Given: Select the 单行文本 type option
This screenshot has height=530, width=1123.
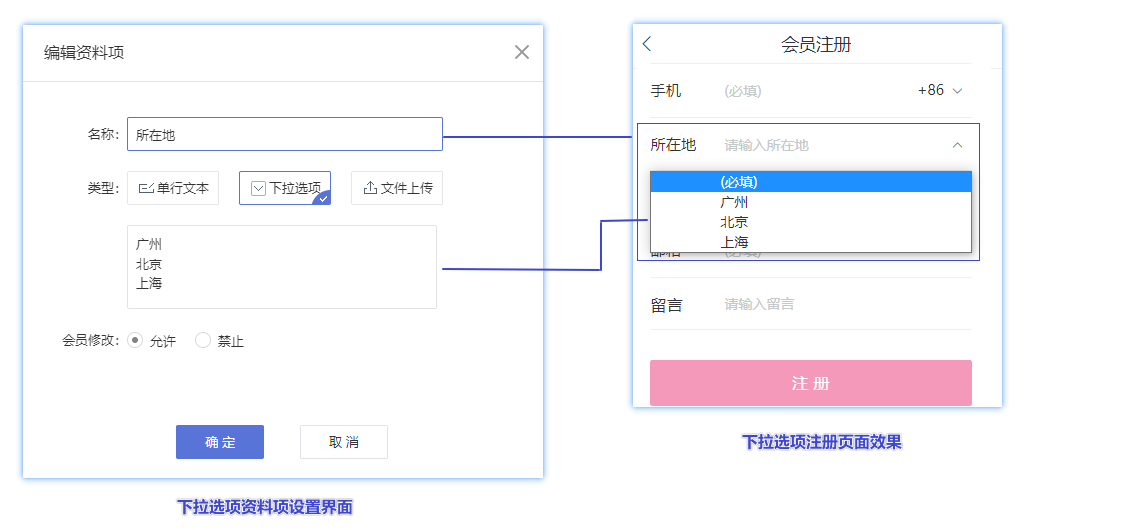Looking at the screenshot, I should pos(173,188).
